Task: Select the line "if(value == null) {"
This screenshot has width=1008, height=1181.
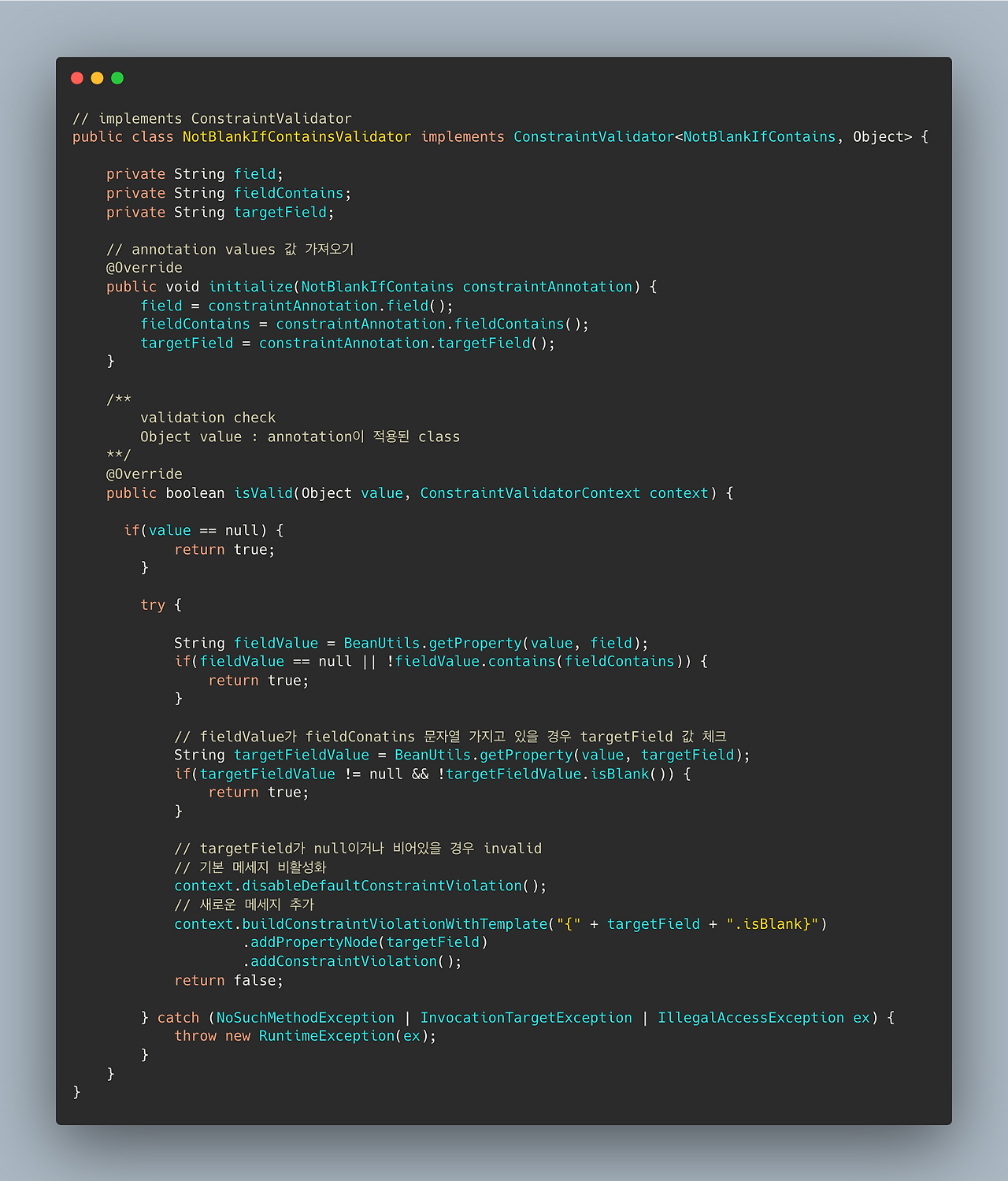Action: point(203,530)
